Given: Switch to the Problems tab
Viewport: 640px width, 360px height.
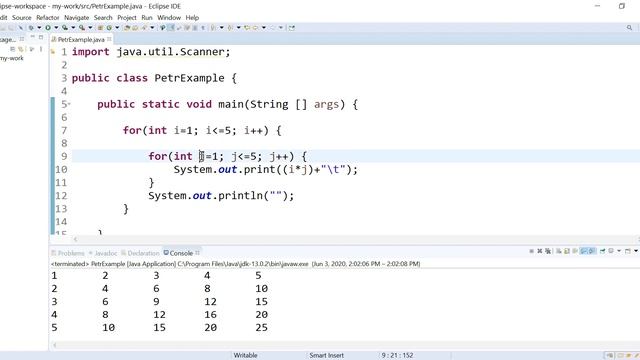Looking at the screenshot, I should [68, 253].
